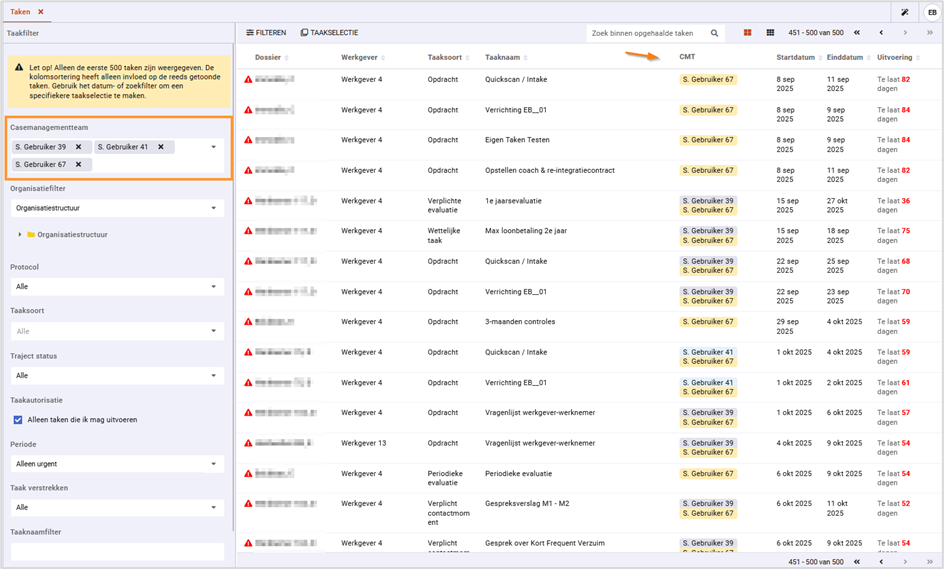This screenshot has width=944, height=569.
Task: Sort by the Uitvoering column
Action: pyautogui.click(x=899, y=57)
